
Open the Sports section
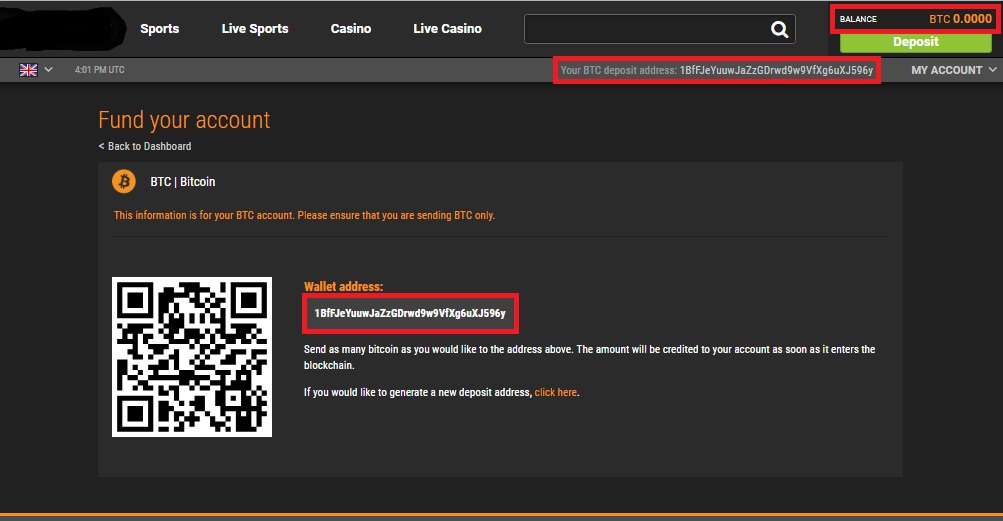[159, 29]
